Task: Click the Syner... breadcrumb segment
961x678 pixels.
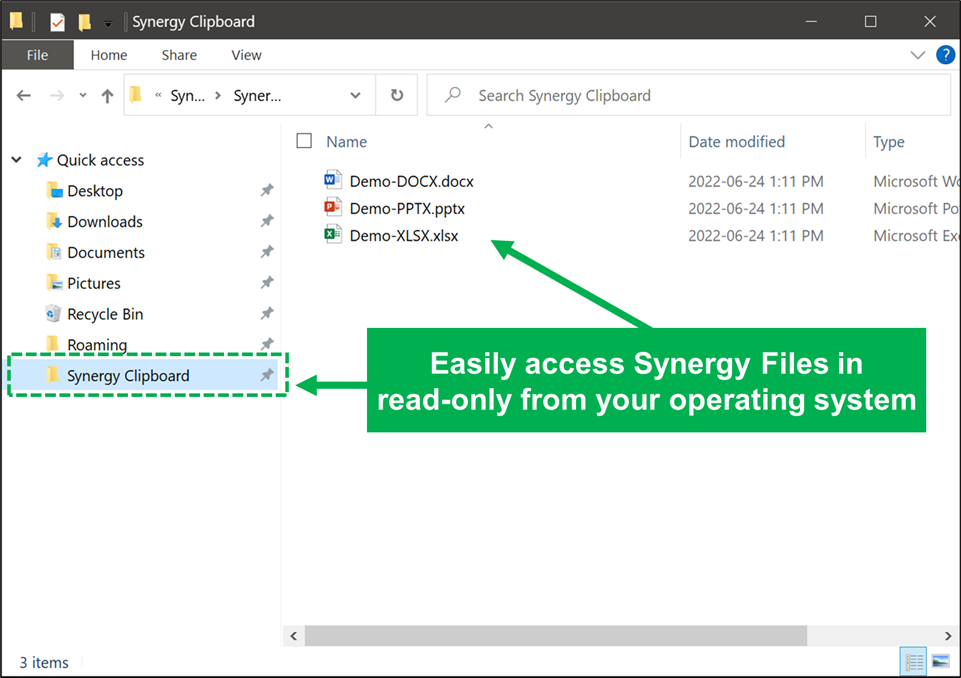Action: click(257, 96)
